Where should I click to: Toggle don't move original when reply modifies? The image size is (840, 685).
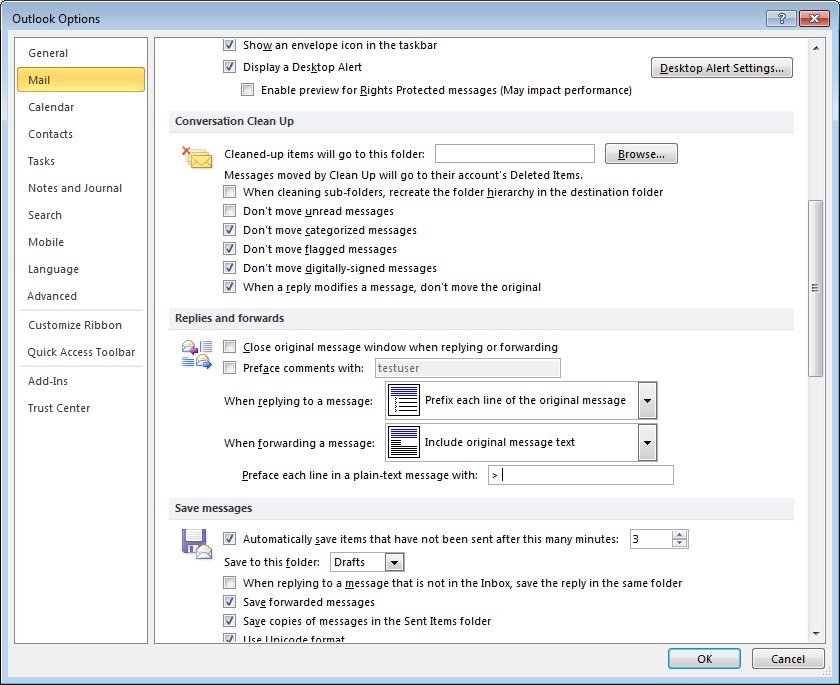pyautogui.click(x=229, y=287)
